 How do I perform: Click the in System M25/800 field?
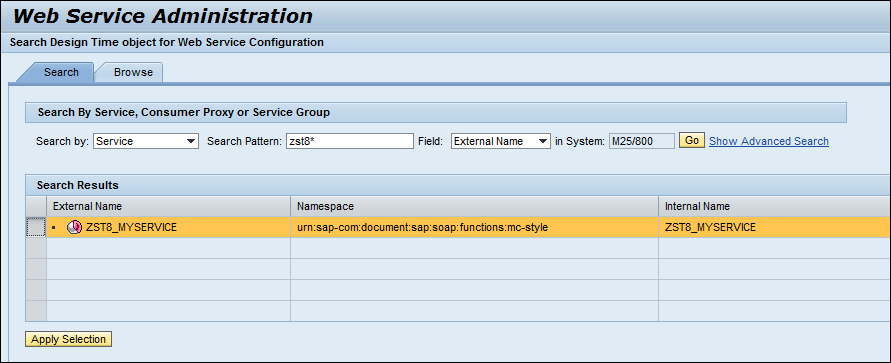tap(642, 141)
